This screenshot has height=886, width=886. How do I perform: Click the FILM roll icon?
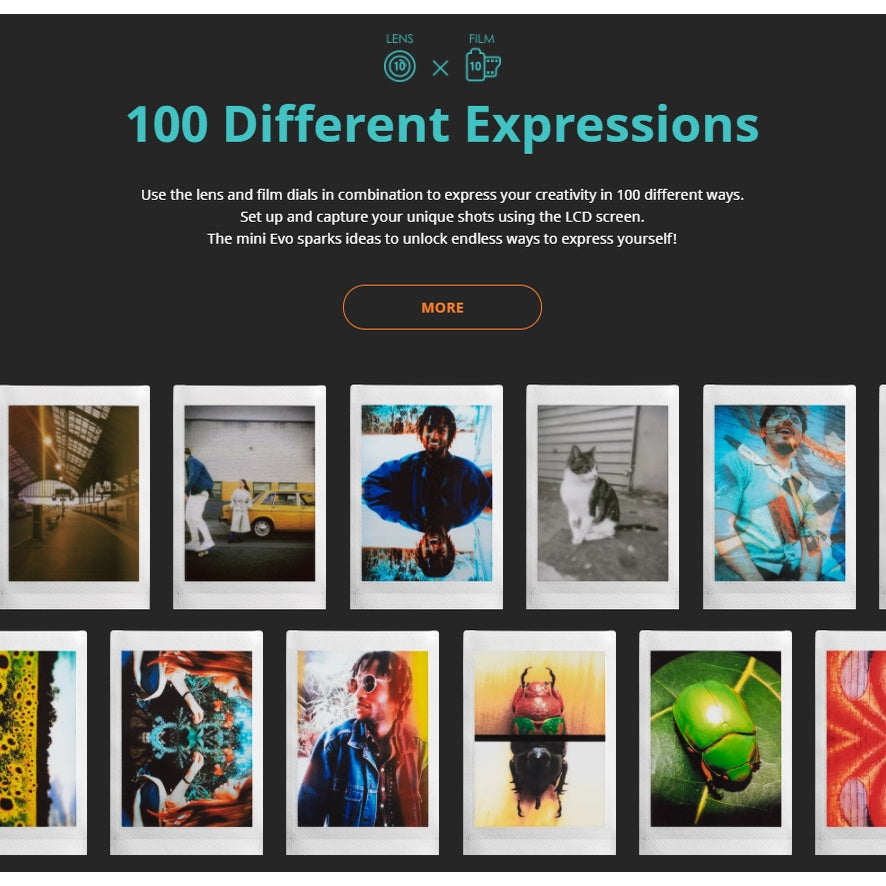coord(483,65)
